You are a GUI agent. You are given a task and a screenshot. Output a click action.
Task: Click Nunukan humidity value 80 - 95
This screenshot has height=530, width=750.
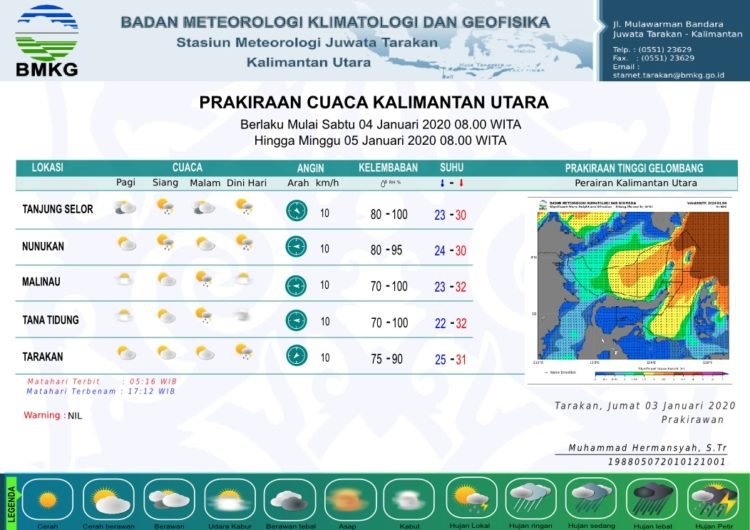pos(386,250)
